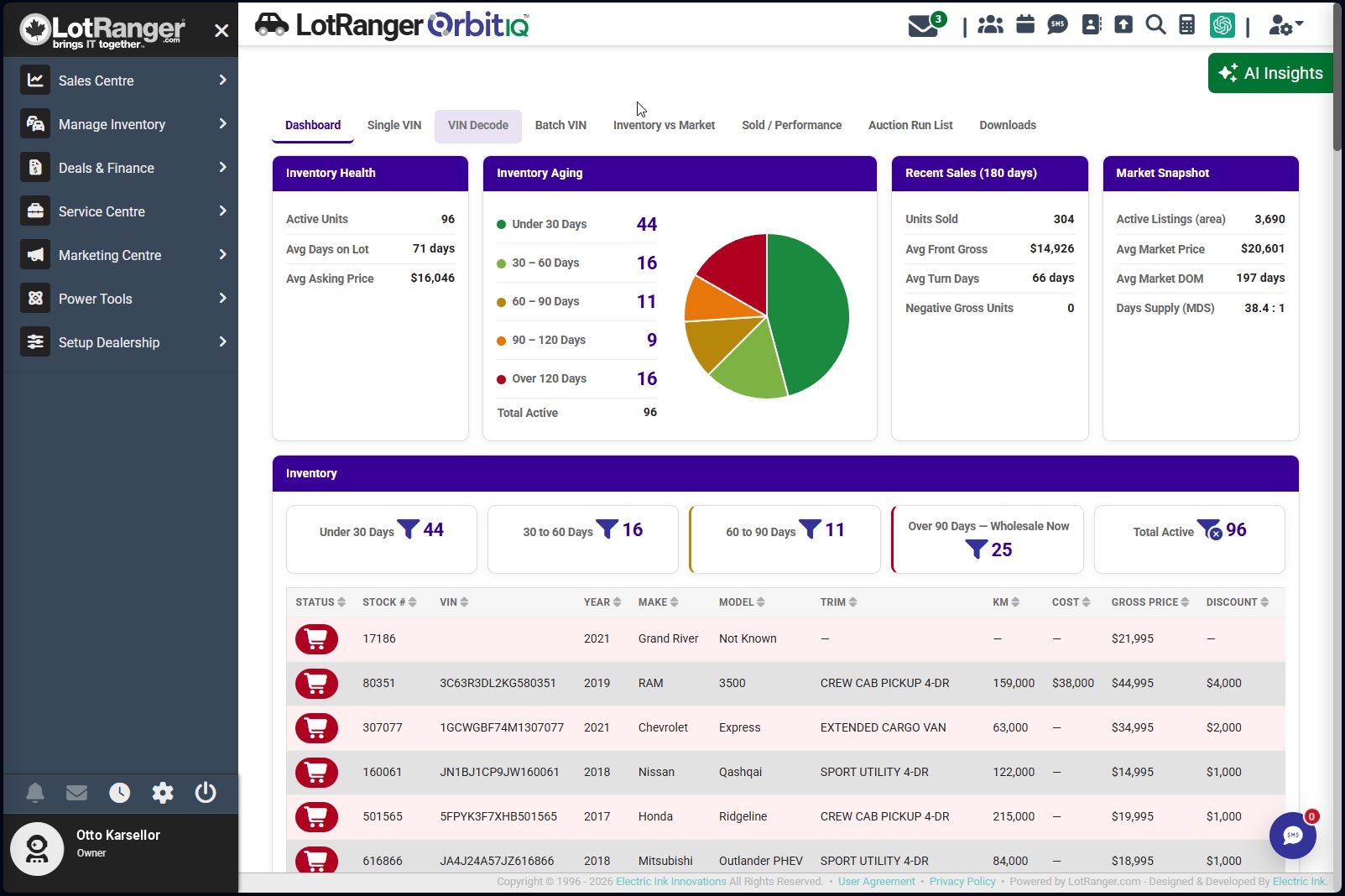Image resolution: width=1345 pixels, height=896 pixels.
Task: Sort the table by STOCK # column
Action: click(389, 602)
